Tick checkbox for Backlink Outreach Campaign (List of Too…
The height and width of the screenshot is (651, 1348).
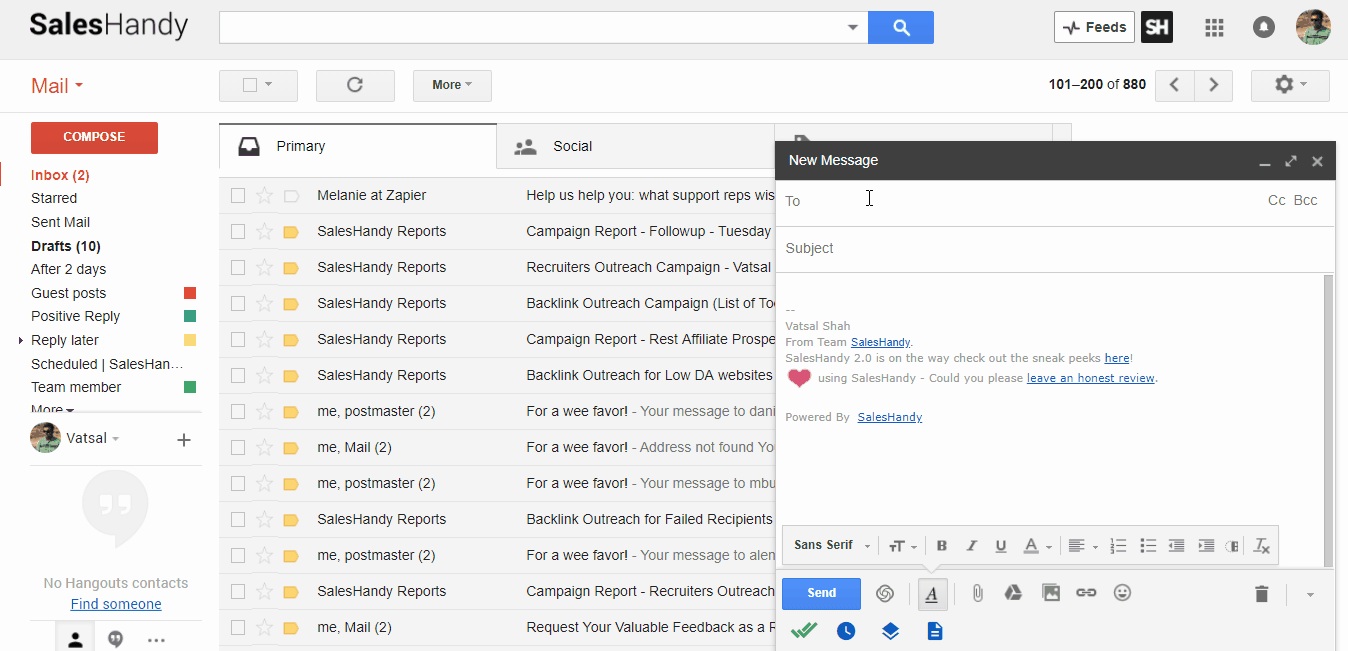238,303
